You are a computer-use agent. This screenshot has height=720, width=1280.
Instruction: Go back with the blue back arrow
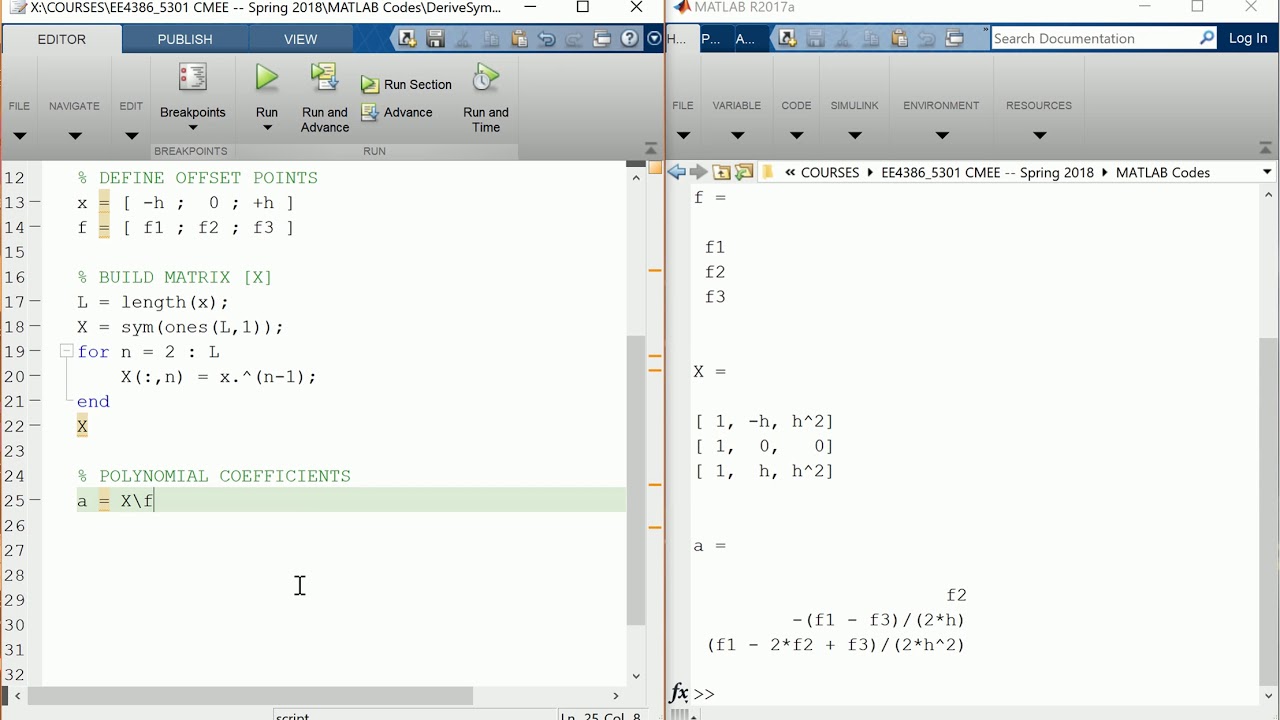pyautogui.click(x=677, y=172)
